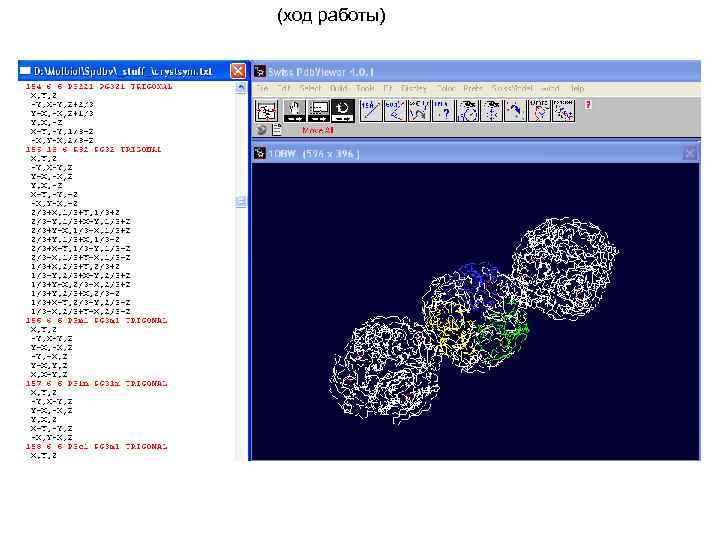Click the line '-X,Y-X,2/3-Z'
Screen dimensions: 720x540
click(x=62, y=141)
